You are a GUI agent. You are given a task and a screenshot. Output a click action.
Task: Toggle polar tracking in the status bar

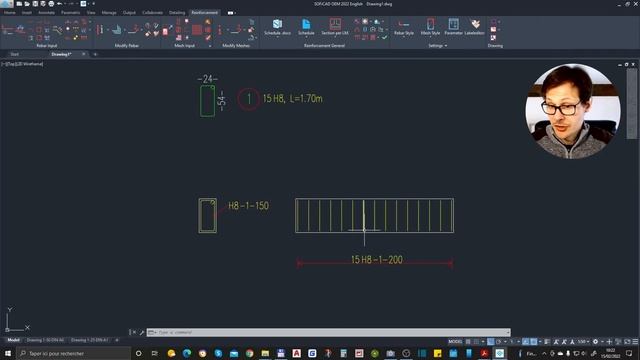pyautogui.click(x=498, y=342)
